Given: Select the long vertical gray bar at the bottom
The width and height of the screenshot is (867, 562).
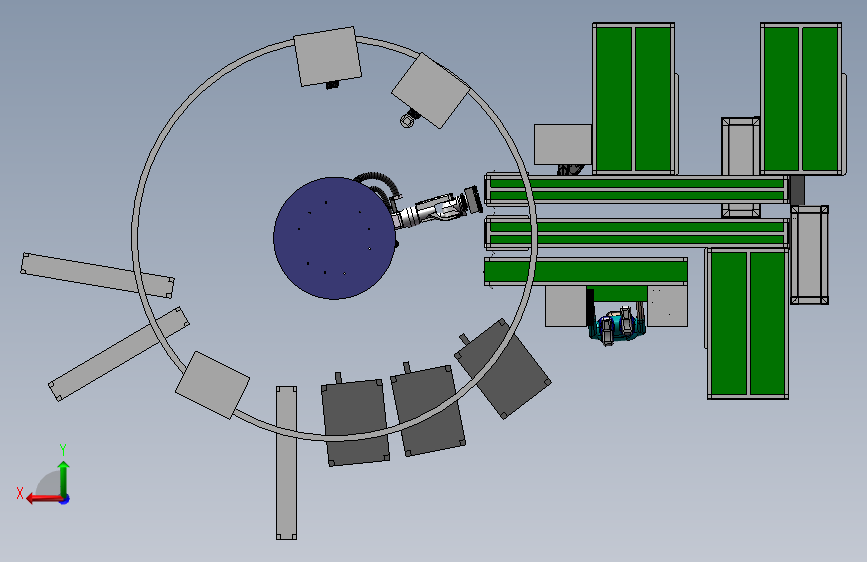Looking at the screenshot, I should [286, 462].
